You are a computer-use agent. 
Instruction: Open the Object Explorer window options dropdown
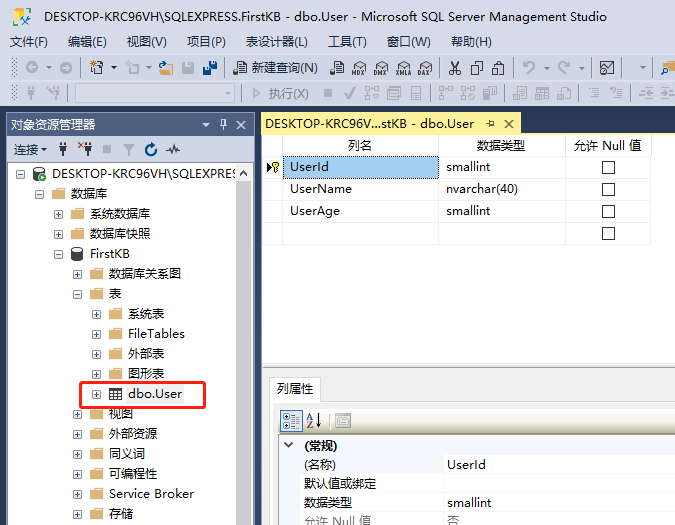click(206, 125)
